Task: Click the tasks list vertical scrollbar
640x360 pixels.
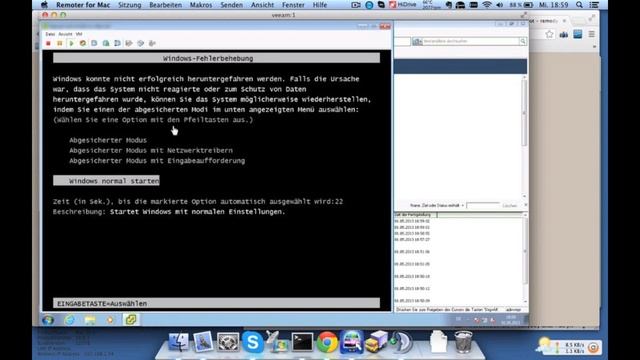Action: 525,258
